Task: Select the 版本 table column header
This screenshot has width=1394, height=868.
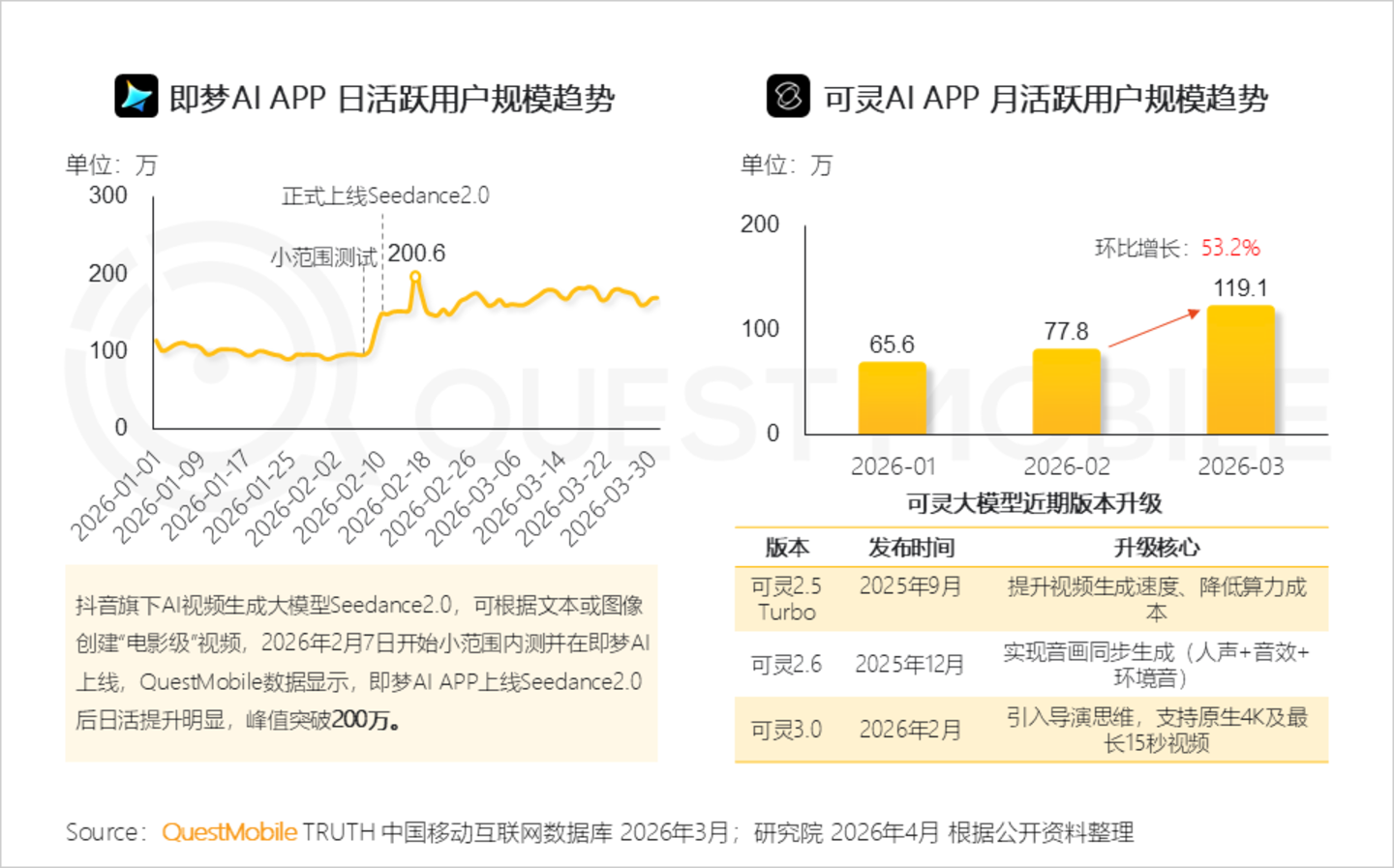Action: [x=787, y=548]
